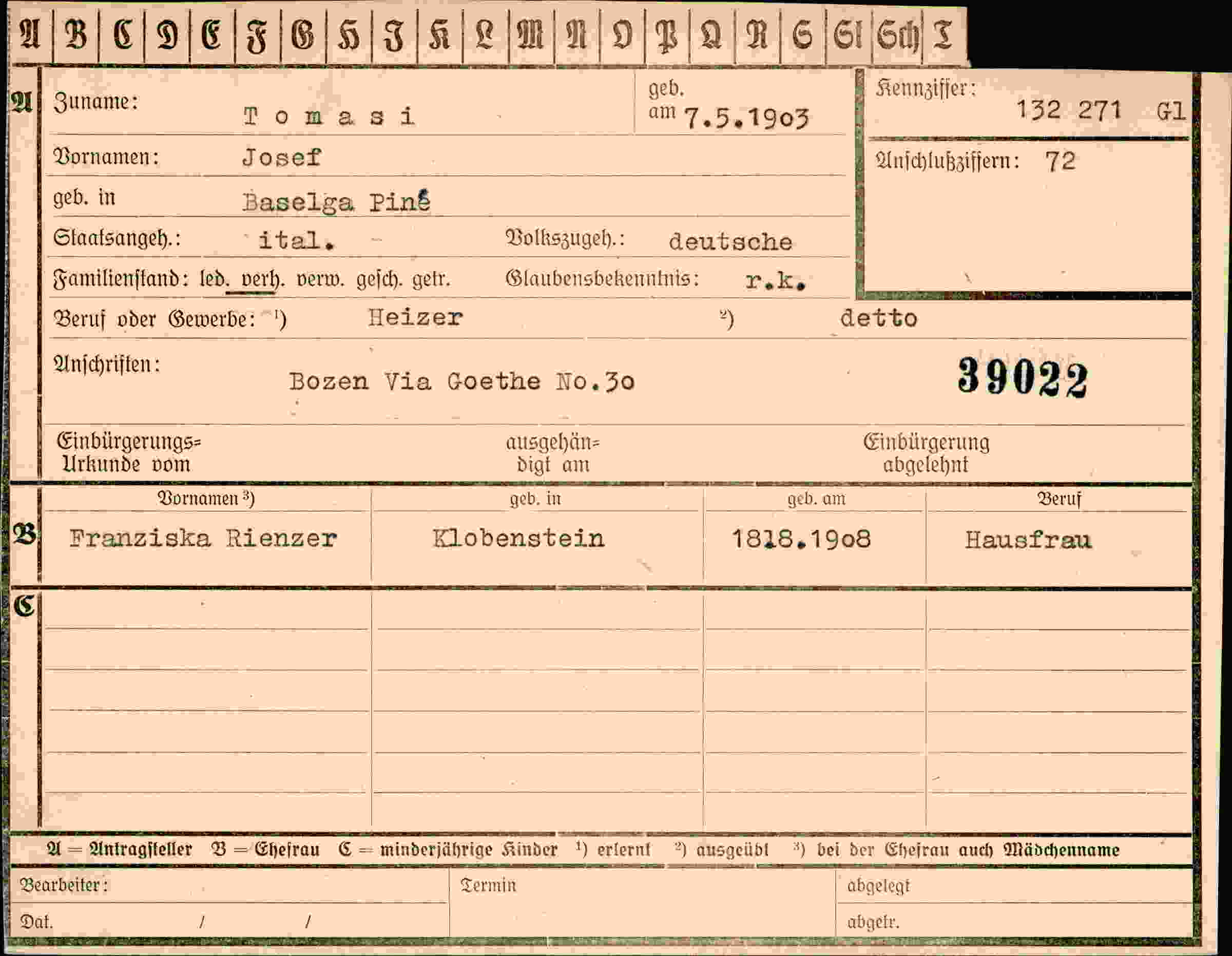Image resolution: width=1232 pixels, height=956 pixels.
Task: Click the Anschriften label
Action: (107, 365)
